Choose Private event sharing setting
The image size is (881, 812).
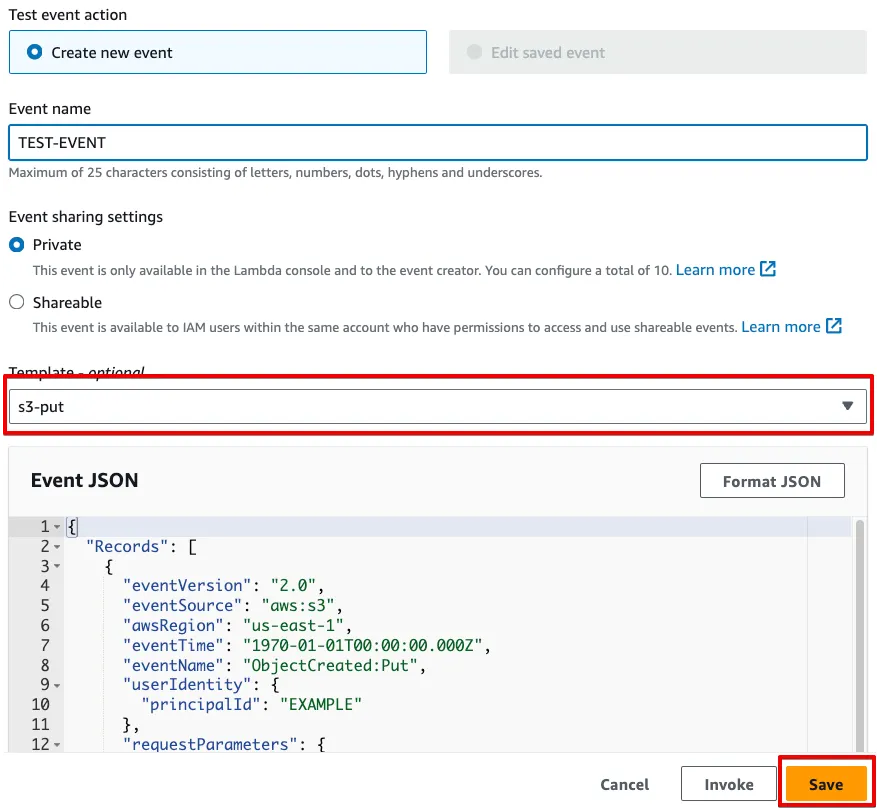17,245
